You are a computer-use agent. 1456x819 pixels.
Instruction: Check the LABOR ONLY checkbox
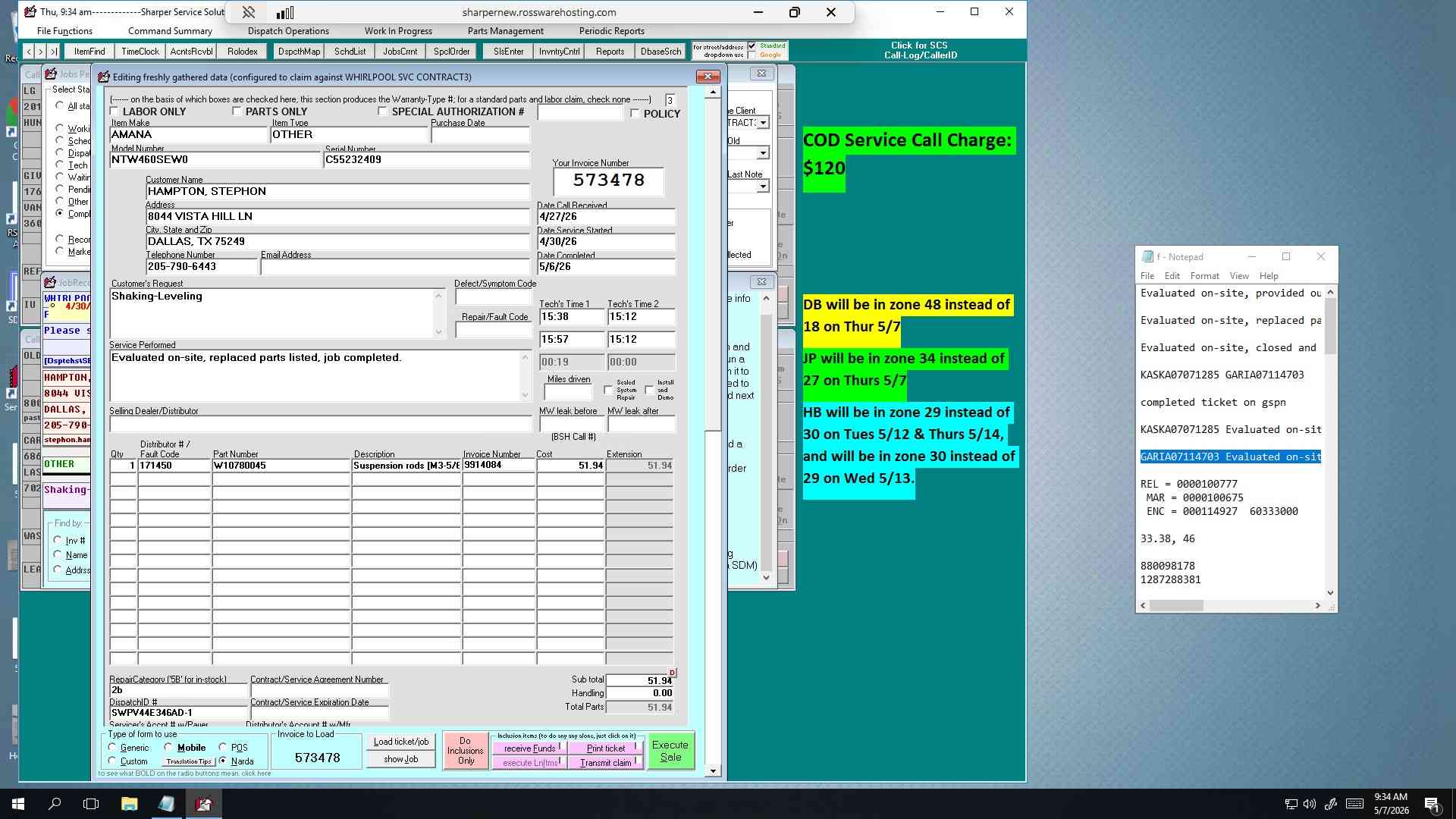click(x=115, y=111)
